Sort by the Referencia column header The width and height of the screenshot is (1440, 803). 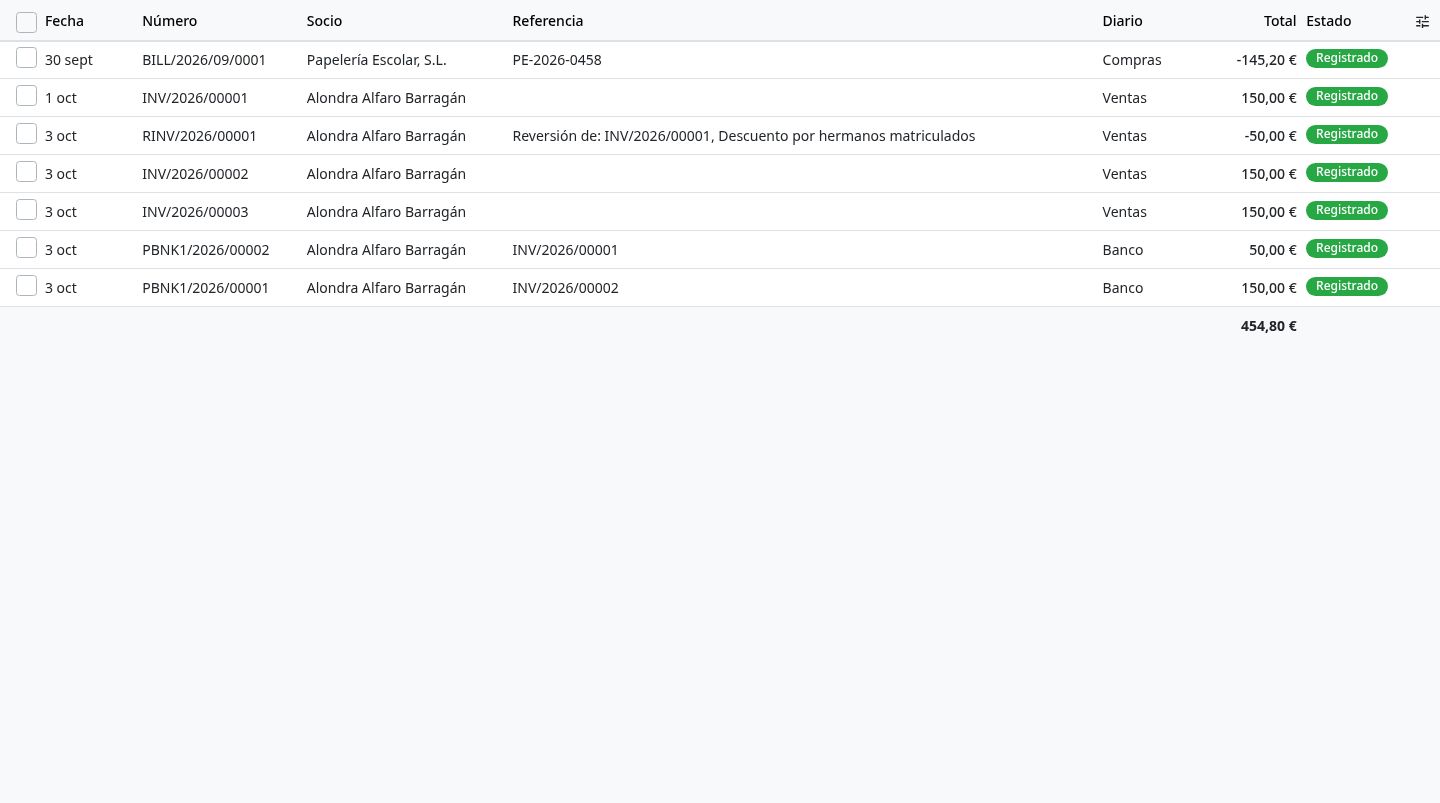[547, 21]
